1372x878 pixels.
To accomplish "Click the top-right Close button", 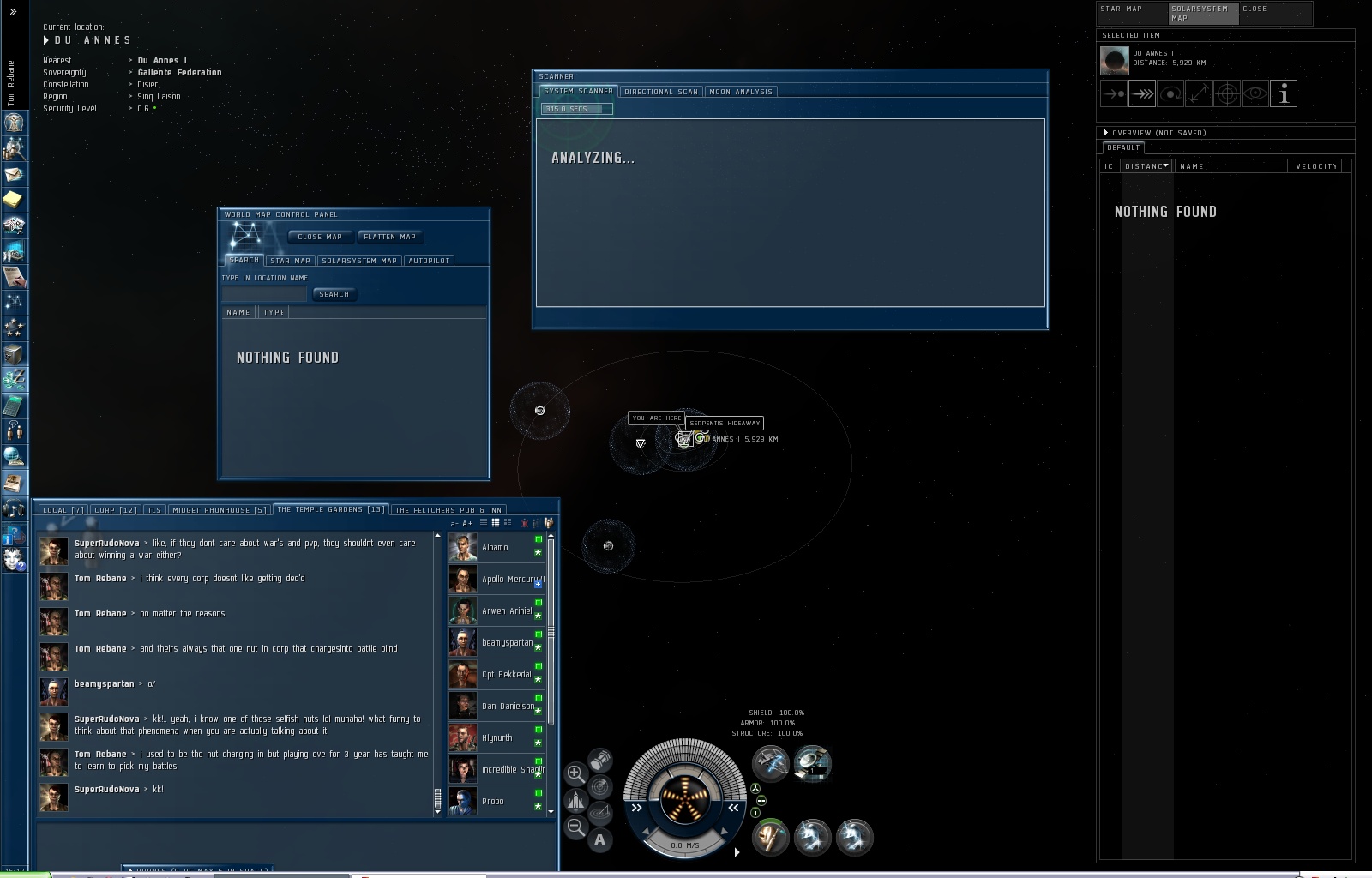I will (1275, 13).
